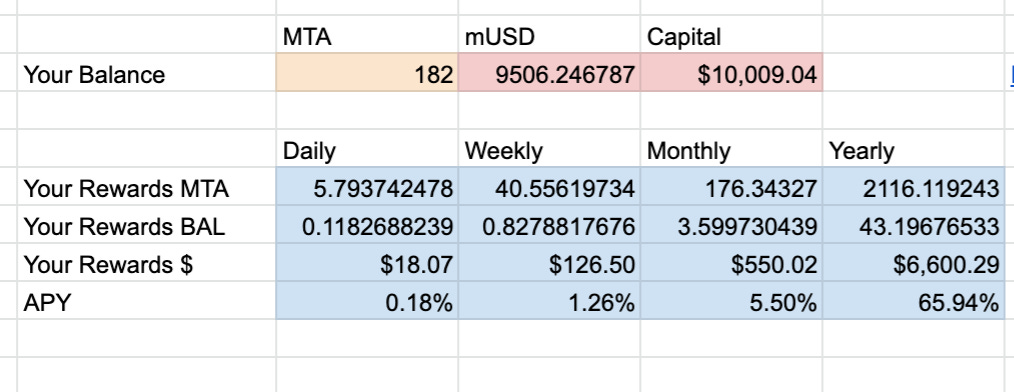The height and width of the screenshot is (392, 1014).
Task: Select monthly BAL rewards cell 3.599730439
Action: coord(731,225)
